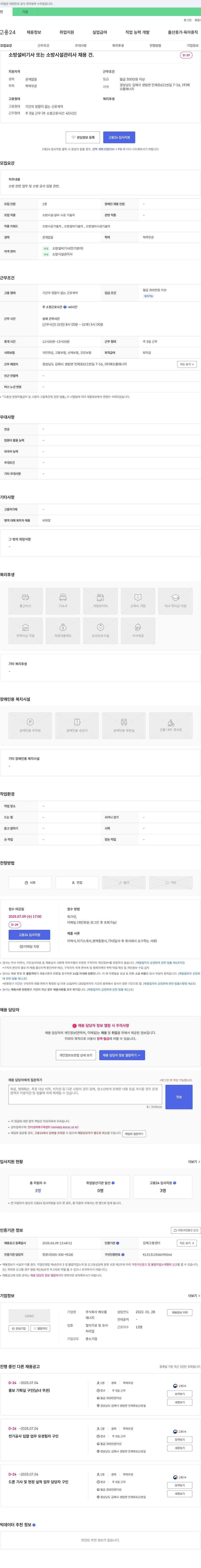This screenshot has width=201, height=1568.
Task: Click the 통근버스 welfare icon tile
Action: [26, 600]
